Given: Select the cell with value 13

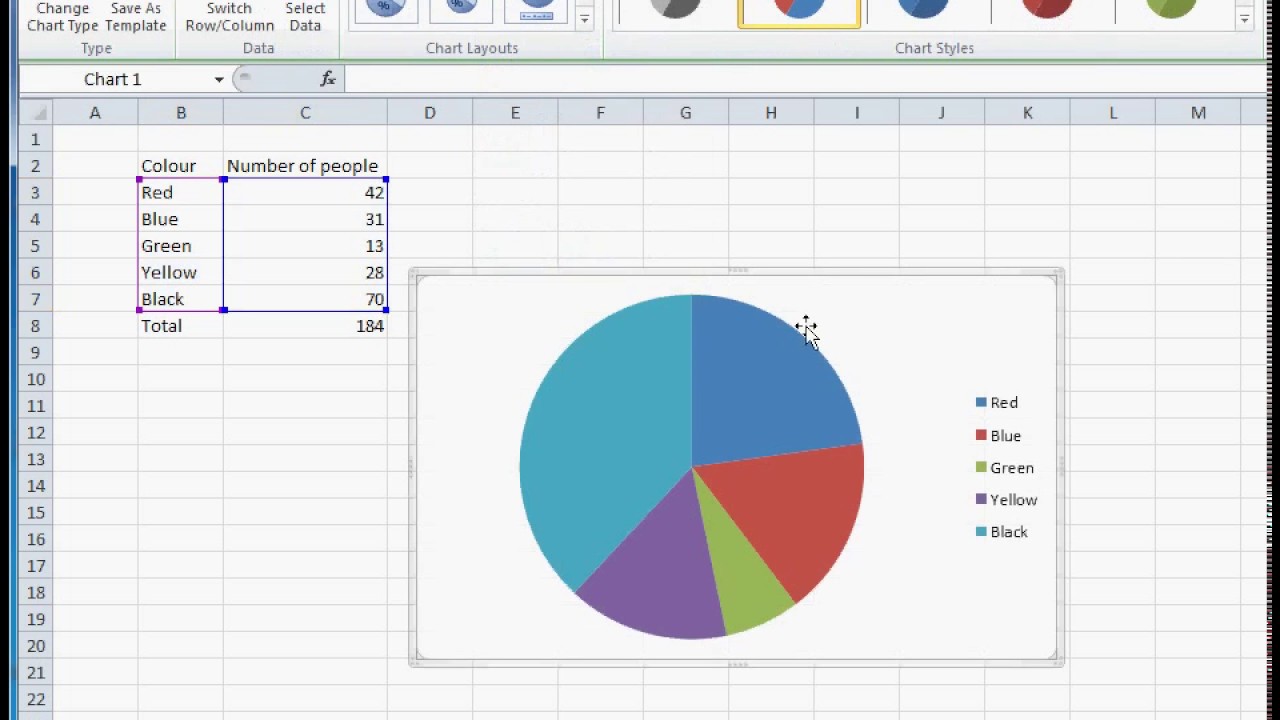Looking at the screenshot, I should coord(305,246).
